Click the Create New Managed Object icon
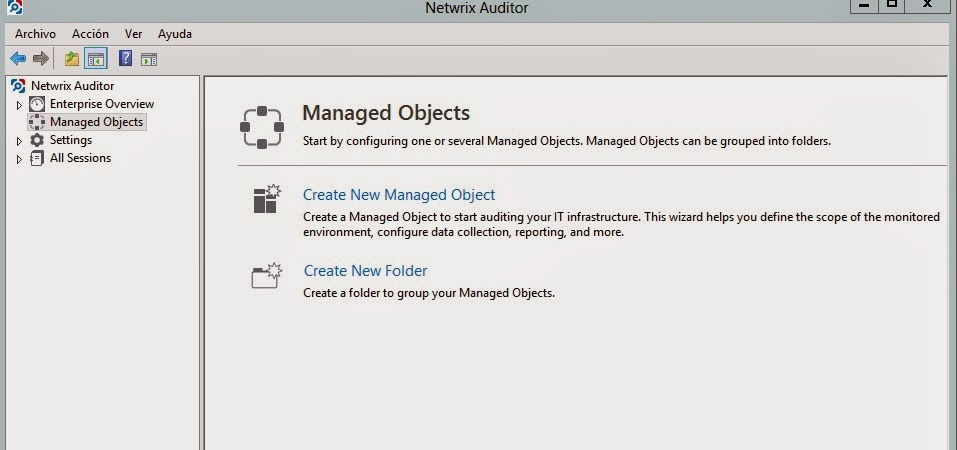This screenshot has height=450, width=957. point(264,199)
